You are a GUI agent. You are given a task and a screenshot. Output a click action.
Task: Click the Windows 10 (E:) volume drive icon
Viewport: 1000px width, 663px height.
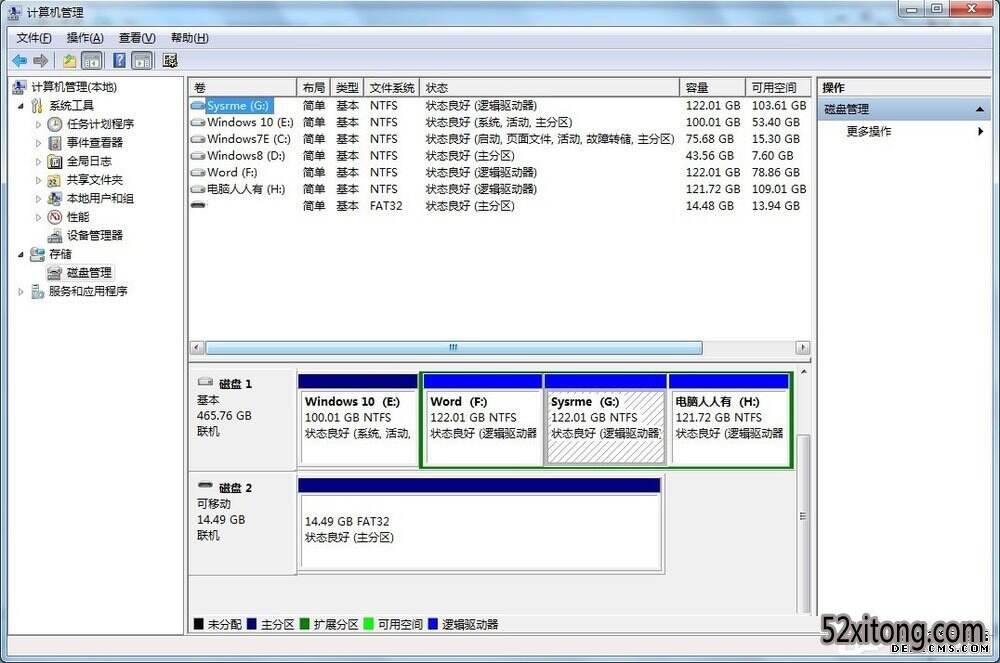198,122
